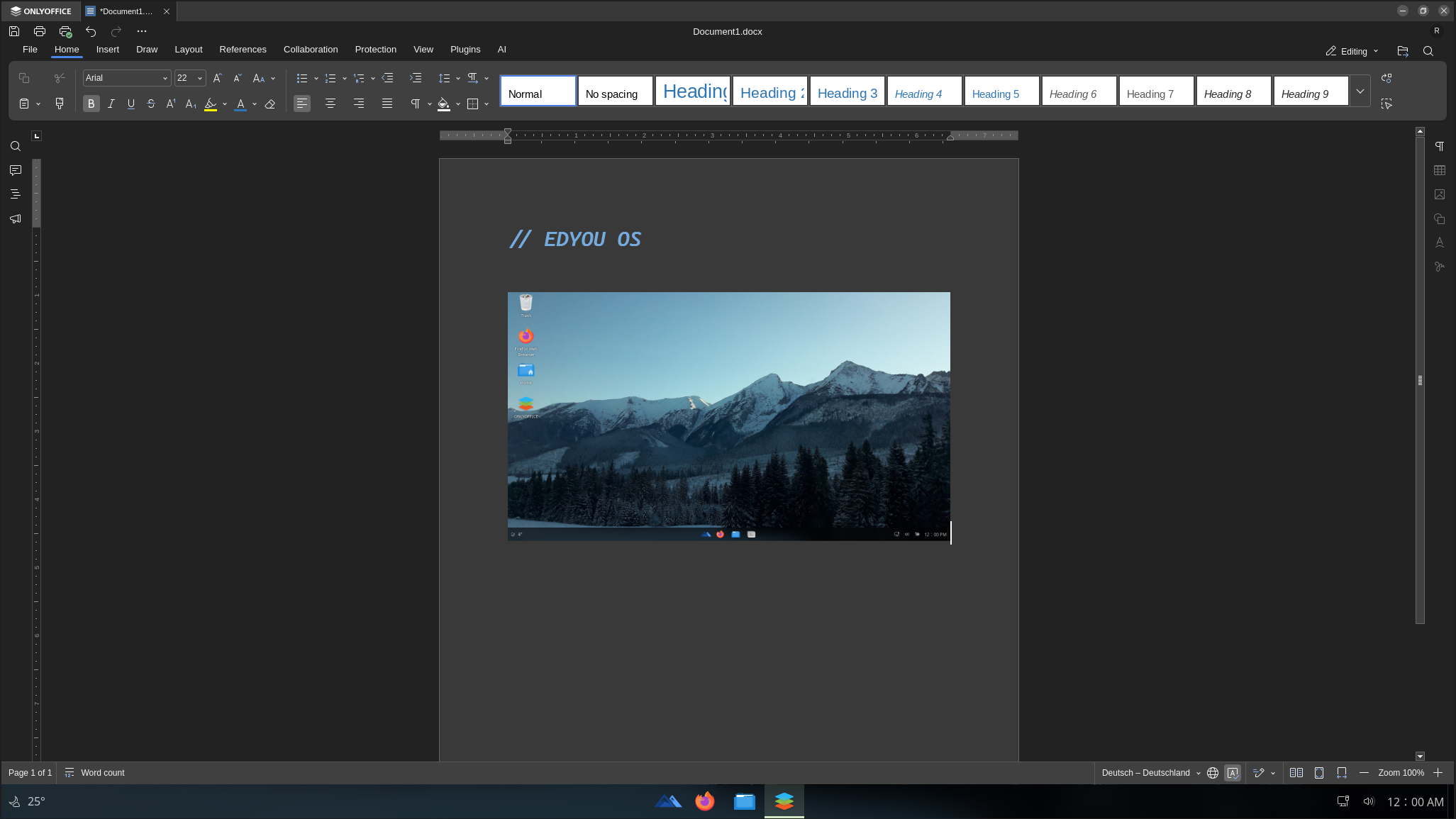The width and height of the screenshot is (1456, 819).
Task: Click the font color button
Action: pyautogui.click(x=240, y=104)
